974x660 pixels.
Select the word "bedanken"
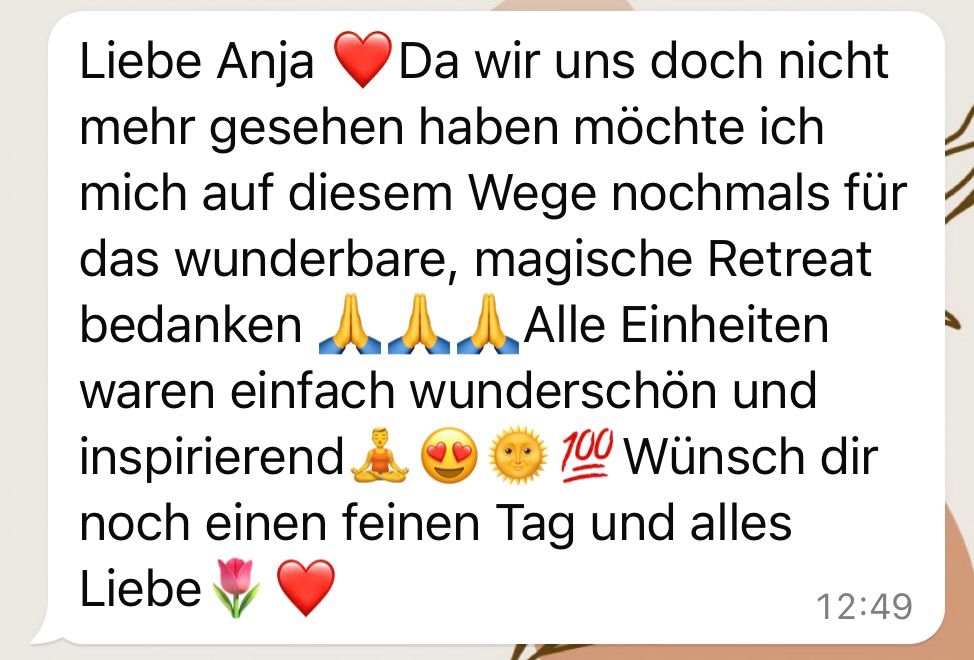(191, 325)
